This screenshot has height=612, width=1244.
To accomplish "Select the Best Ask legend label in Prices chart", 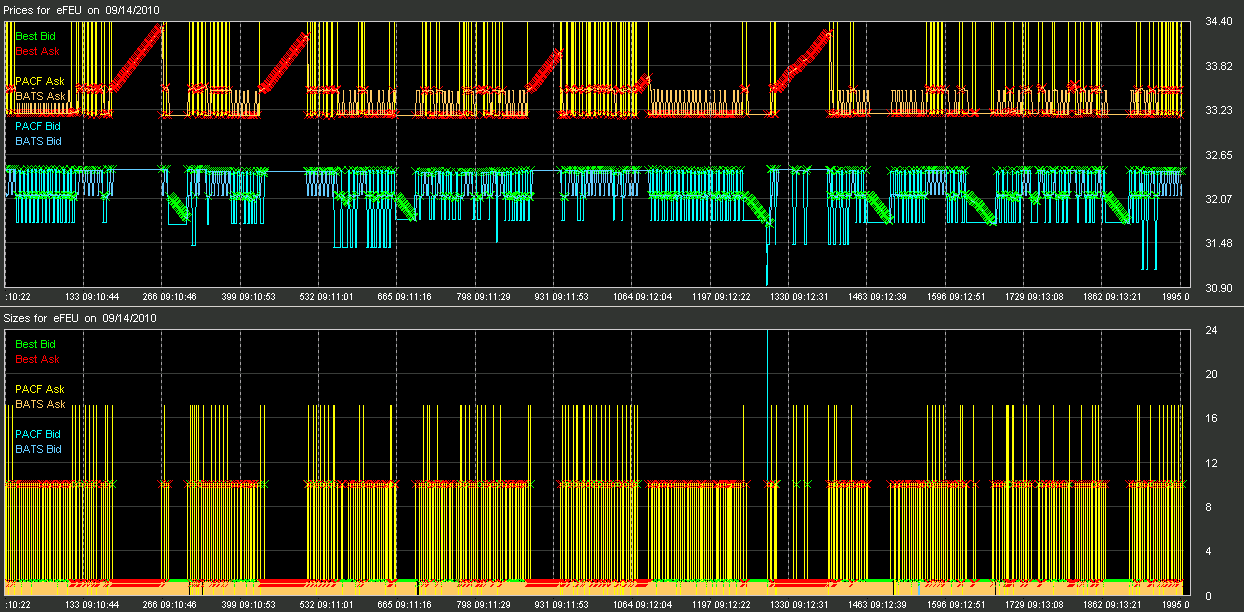I will 37,51.
